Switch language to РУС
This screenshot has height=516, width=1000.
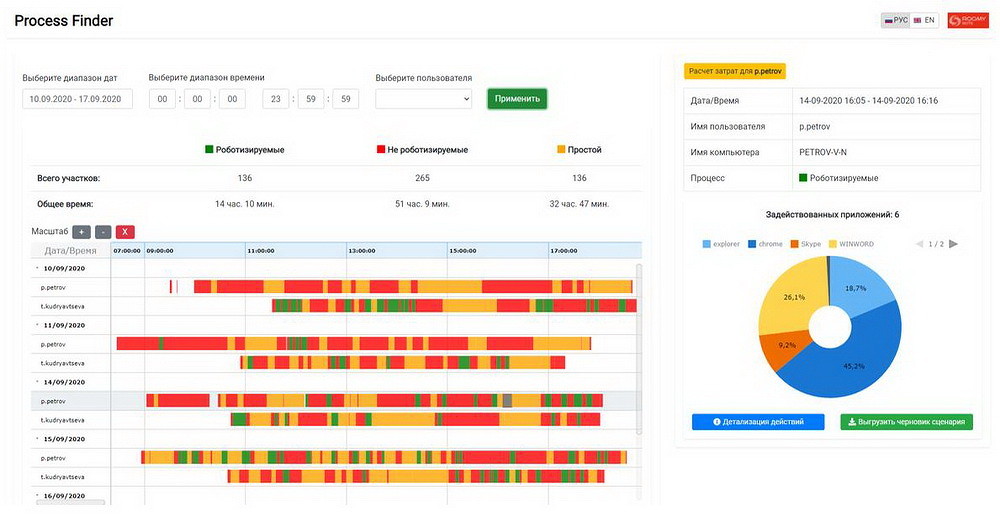895,20
